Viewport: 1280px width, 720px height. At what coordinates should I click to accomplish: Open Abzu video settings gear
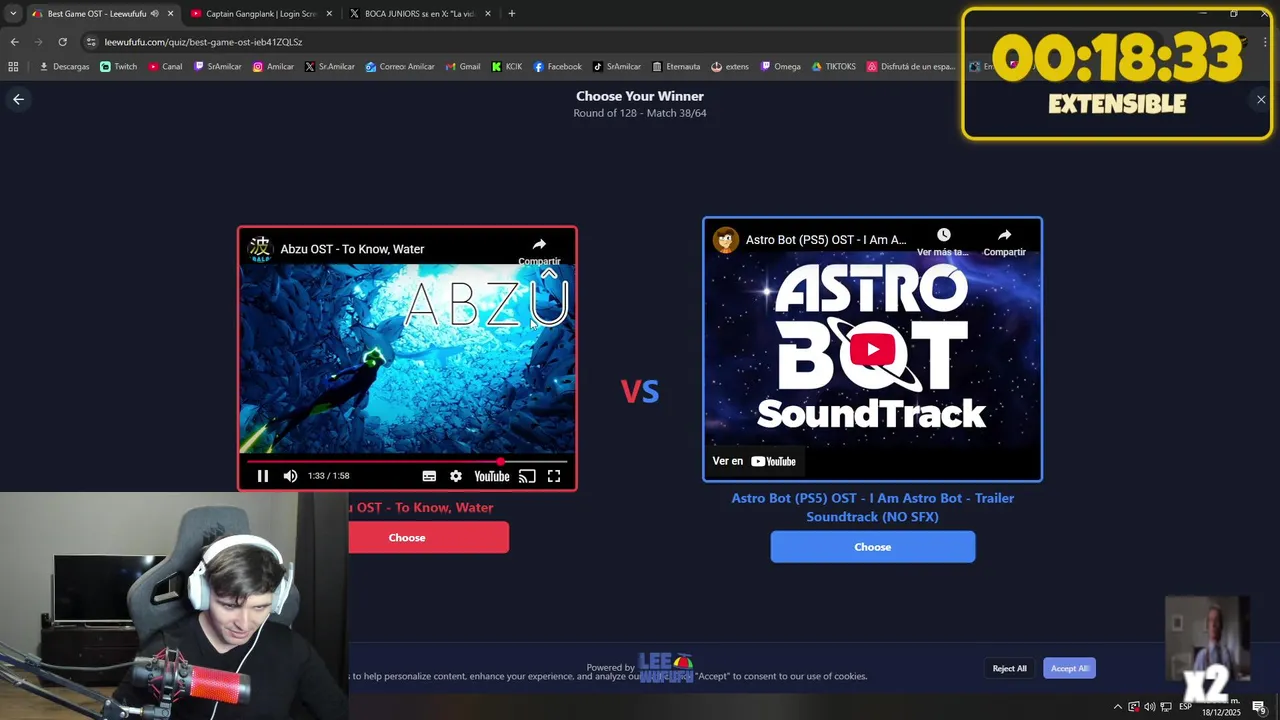coord(456,476)
